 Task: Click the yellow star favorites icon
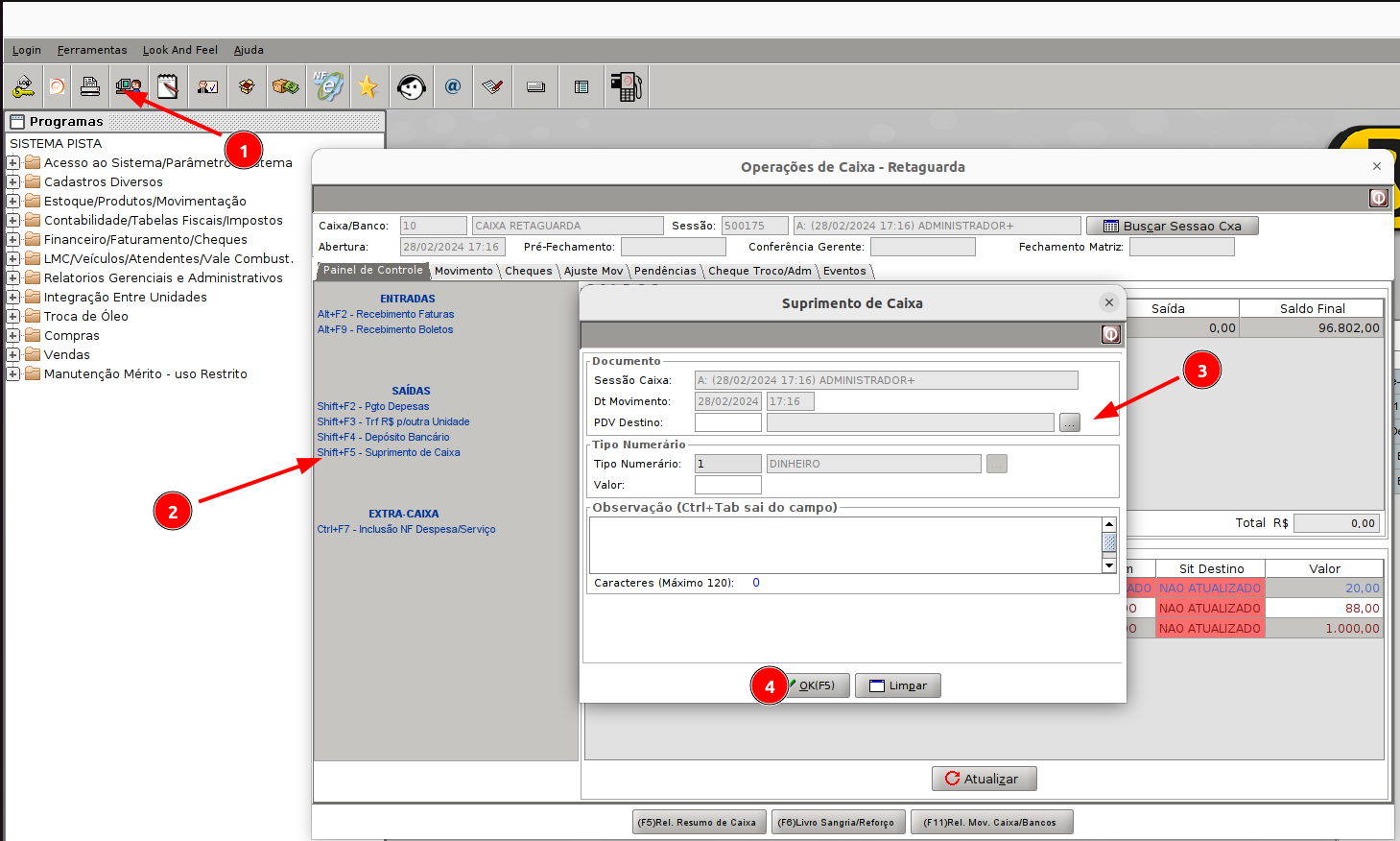click(x=368, y=87)
